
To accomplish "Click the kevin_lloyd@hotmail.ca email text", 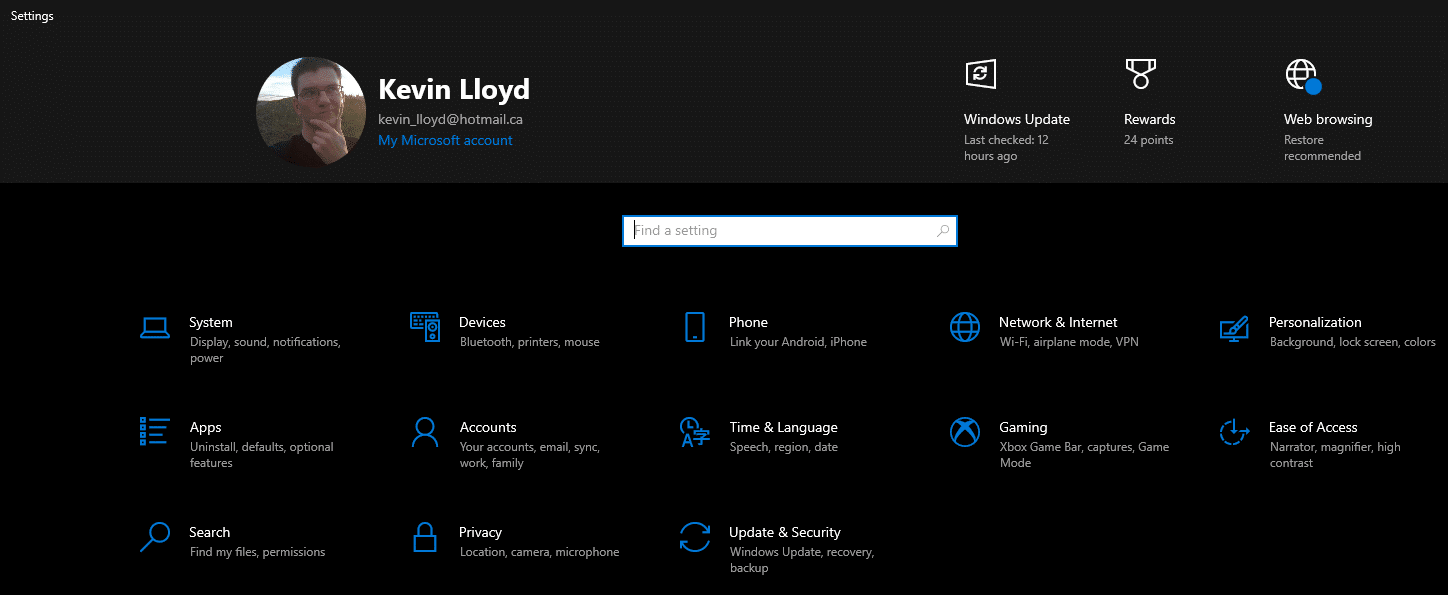I will [x=450, y=119].
